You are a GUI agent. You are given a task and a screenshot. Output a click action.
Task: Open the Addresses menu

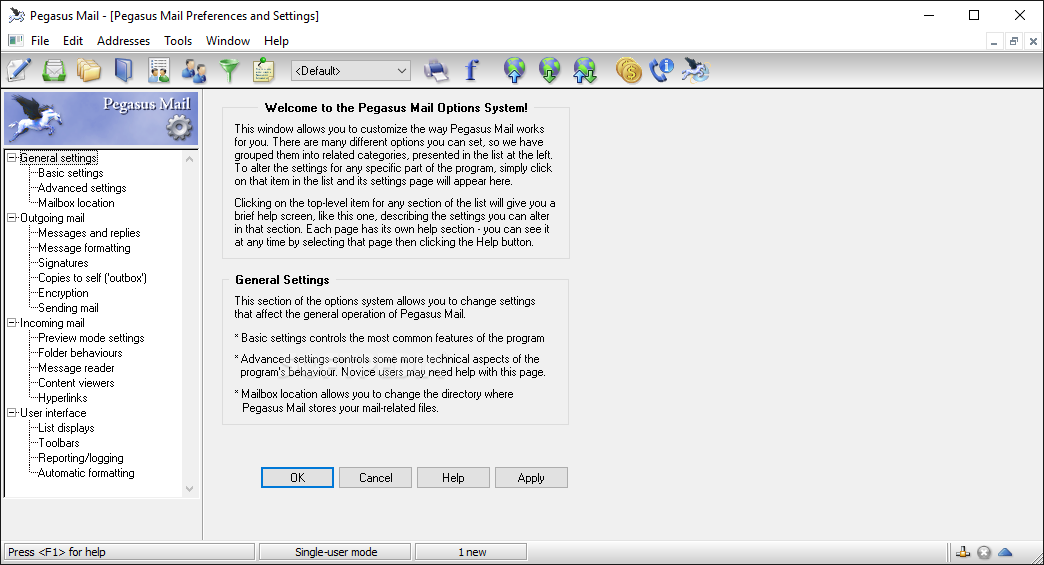point(123,41)
